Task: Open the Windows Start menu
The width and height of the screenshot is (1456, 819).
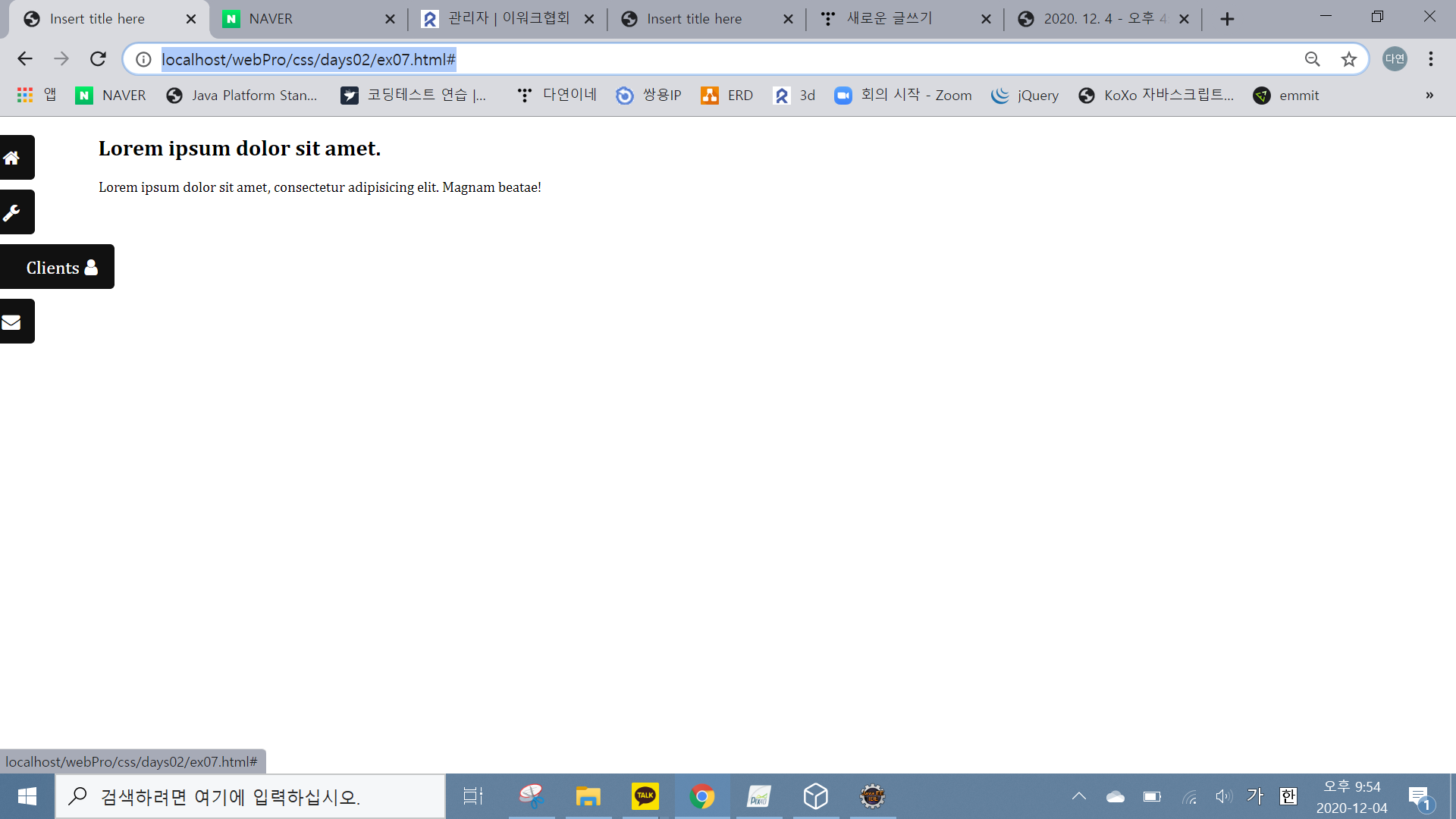Action: click(27, 796)
